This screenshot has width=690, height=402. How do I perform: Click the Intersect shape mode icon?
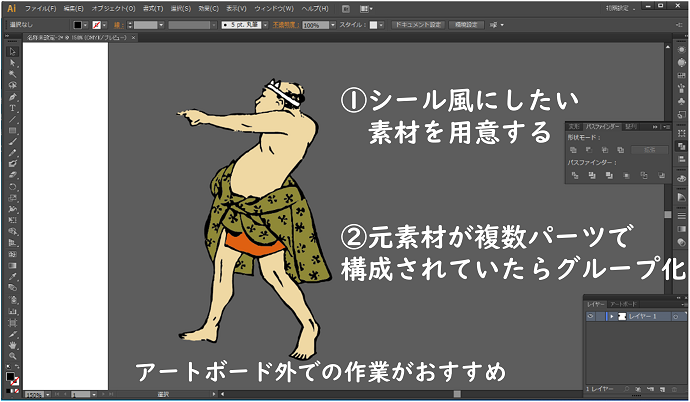tap(605, 150)
